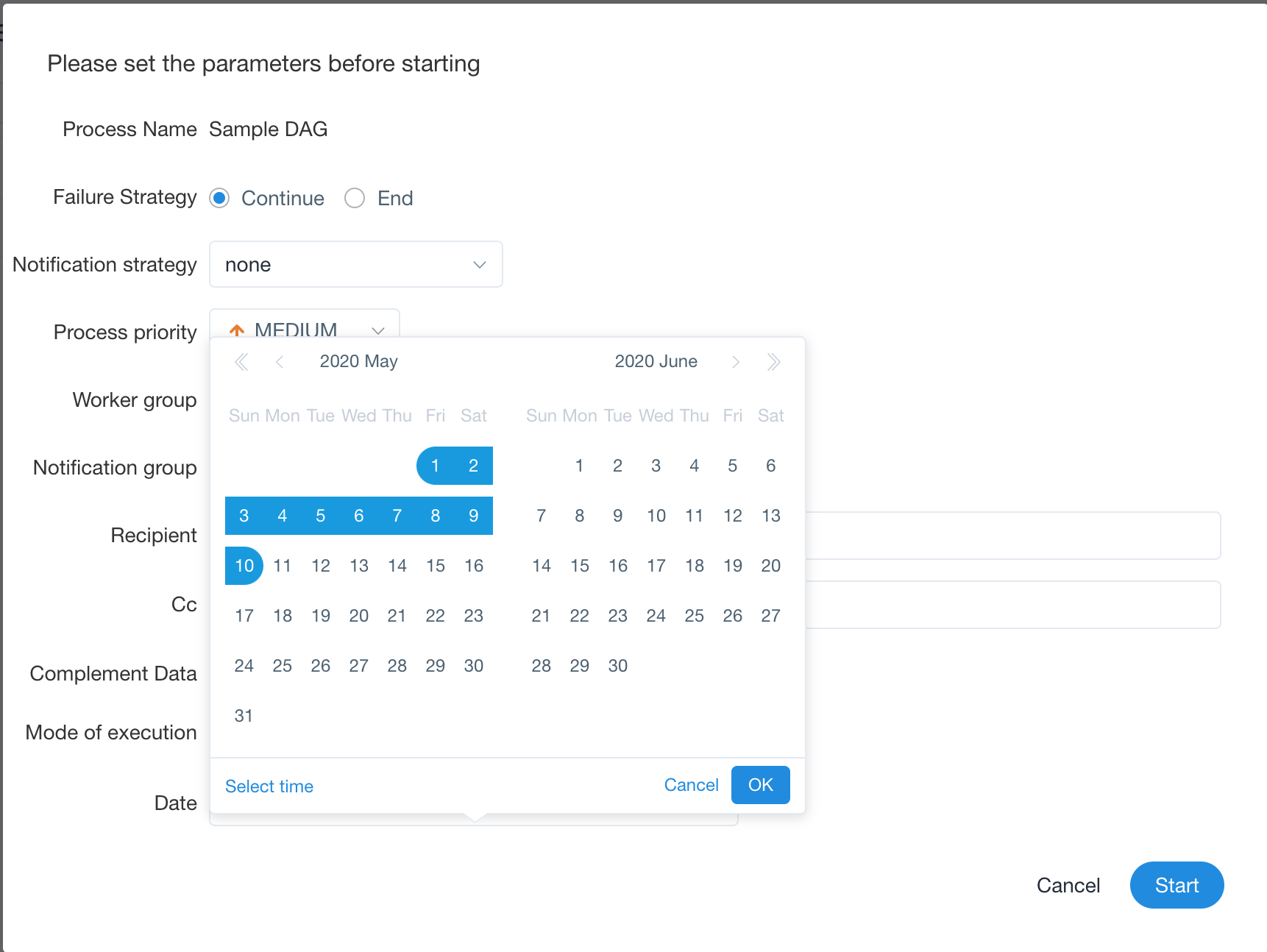Select June 15 in the calendar
The image size is (1267, 952).
point(580,566)
